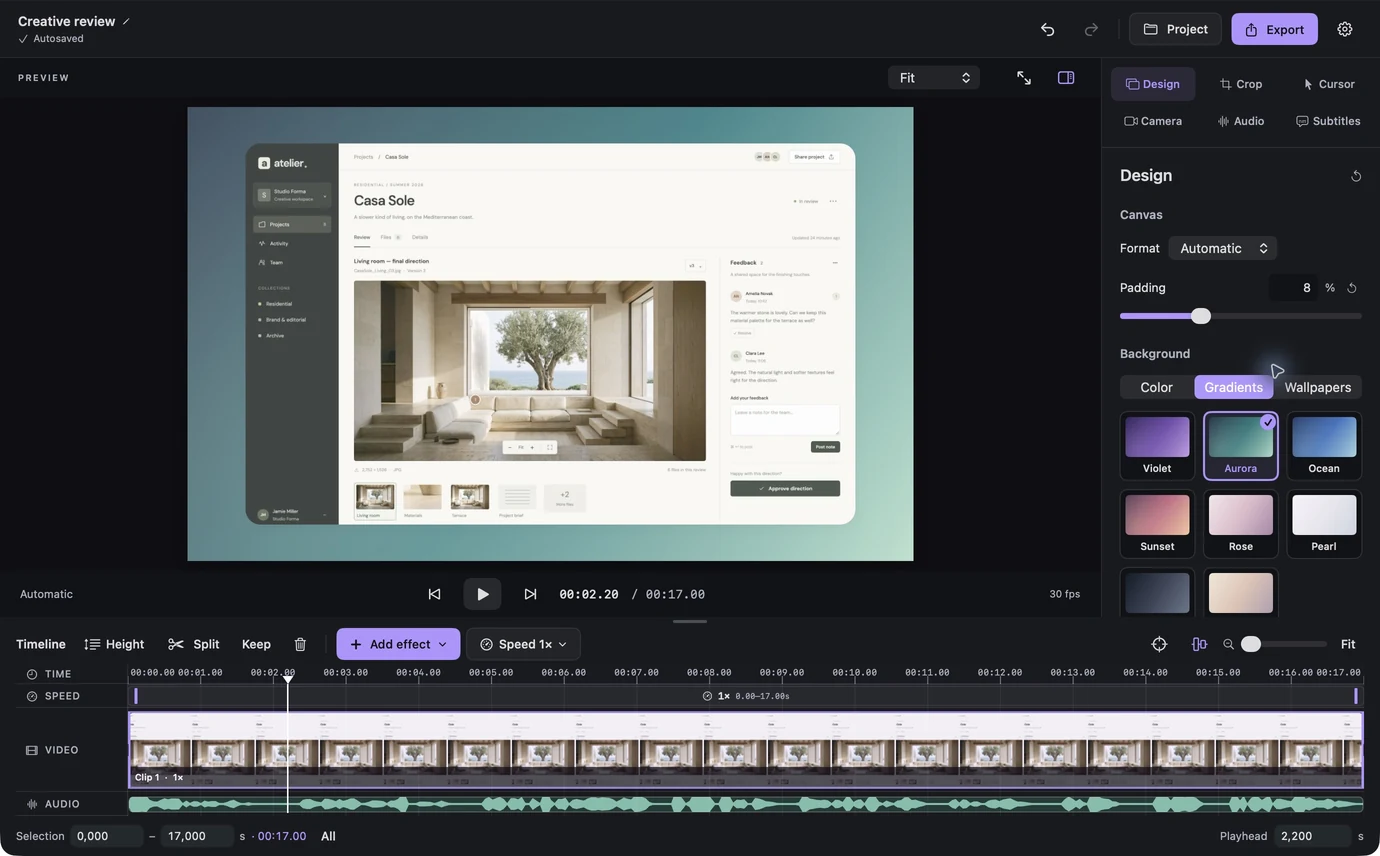Open the Speed 1× dropdown
1380x856 pixels.
(523, 644)
